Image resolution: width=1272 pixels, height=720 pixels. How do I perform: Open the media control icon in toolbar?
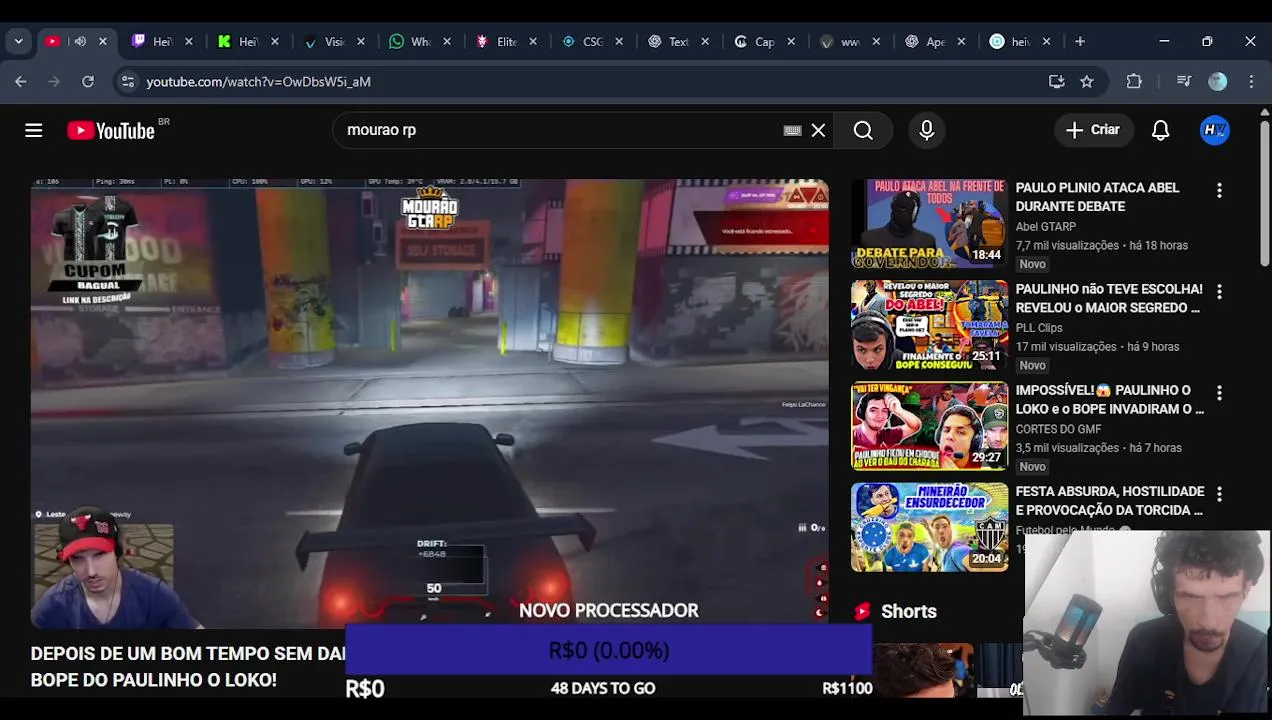[1184, 82]
